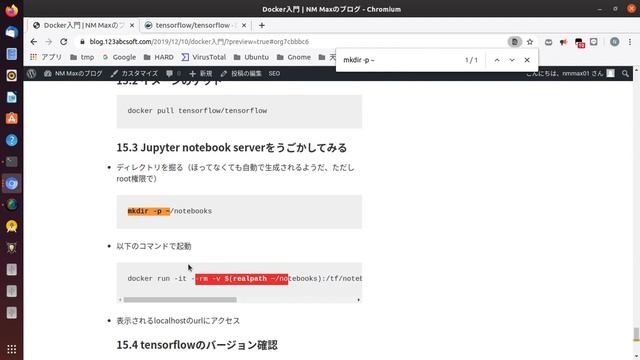Viewport: 640px width, 360px height.
Task: Open the profile avatar button
Action: 614,42
